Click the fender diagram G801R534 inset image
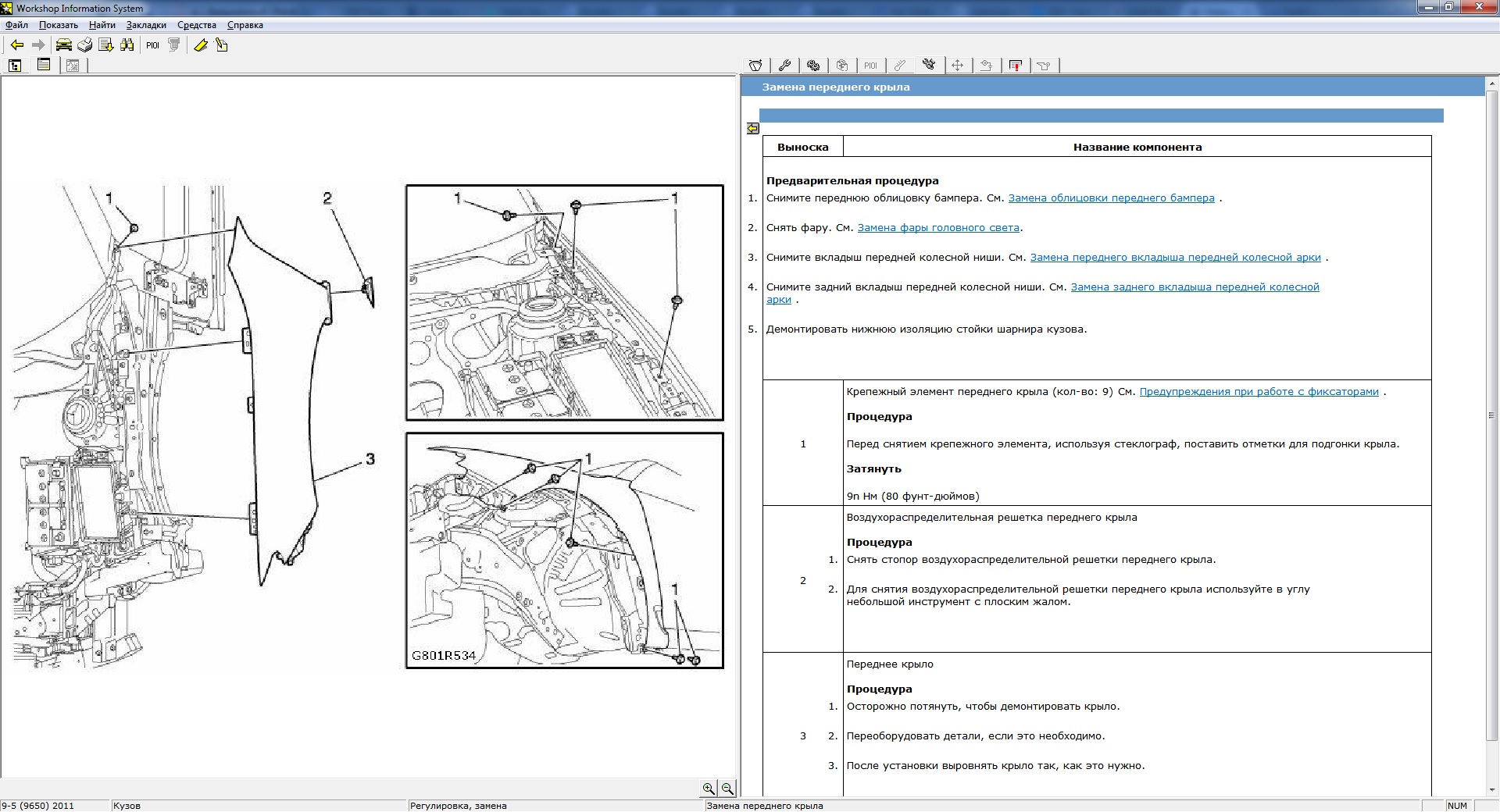1500x812 pixels. point(564,550)
